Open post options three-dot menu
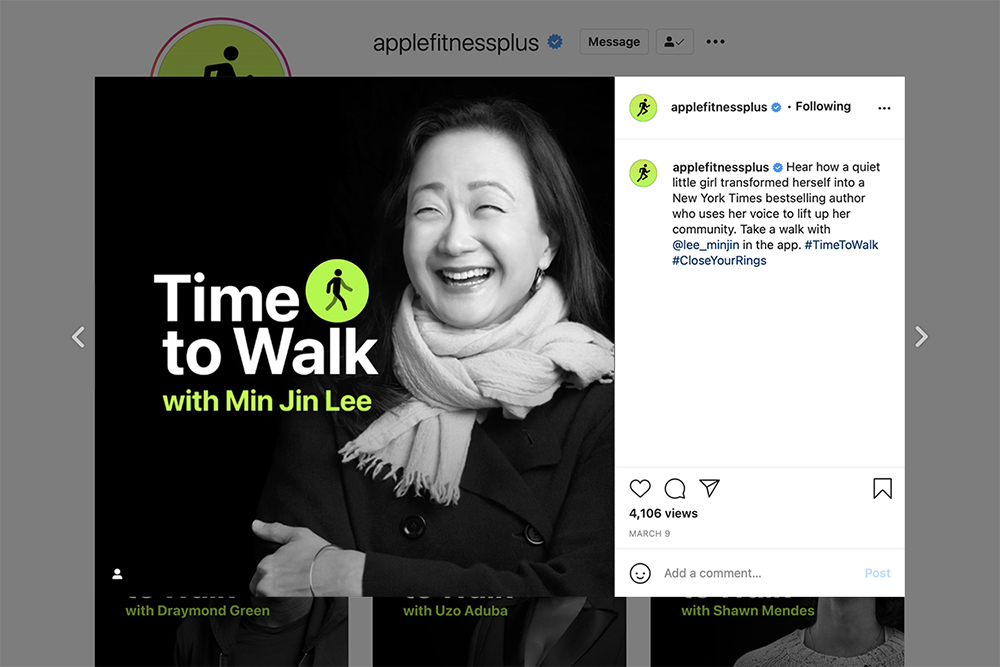The image size is (1000, 667). point(884,108)
